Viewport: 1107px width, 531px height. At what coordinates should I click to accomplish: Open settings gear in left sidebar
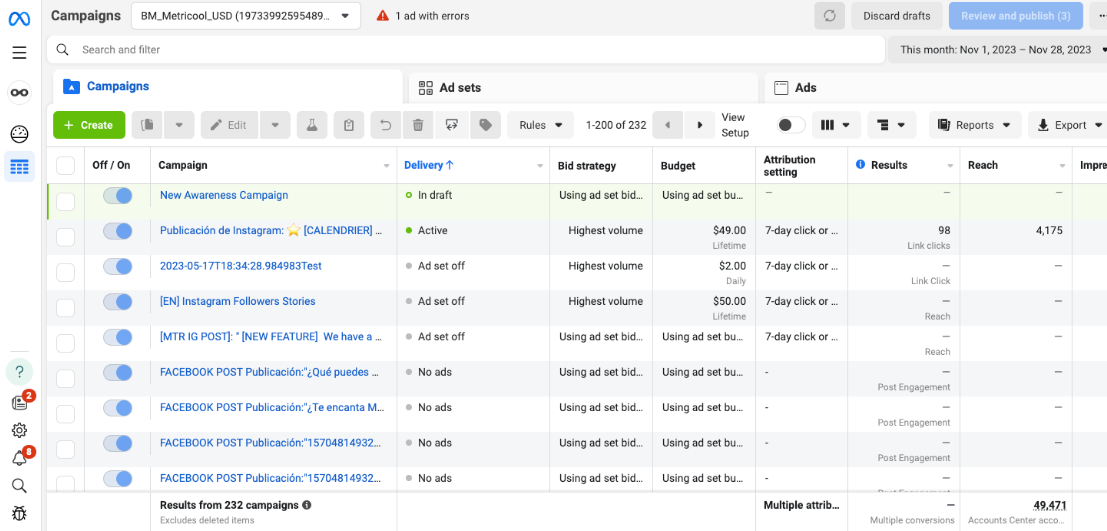(19, 430)
